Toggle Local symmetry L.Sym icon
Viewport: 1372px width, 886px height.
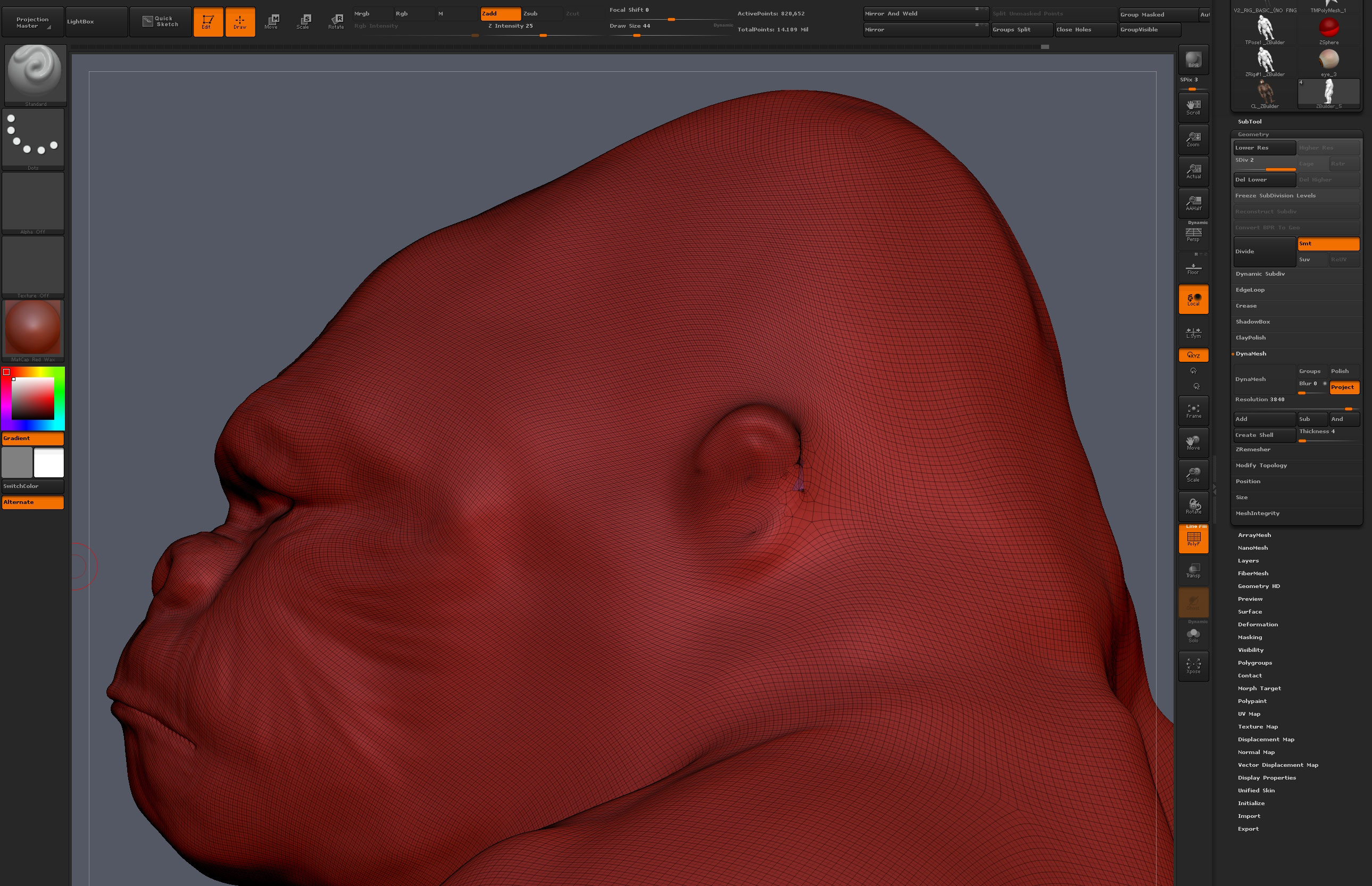point(1193,333)
